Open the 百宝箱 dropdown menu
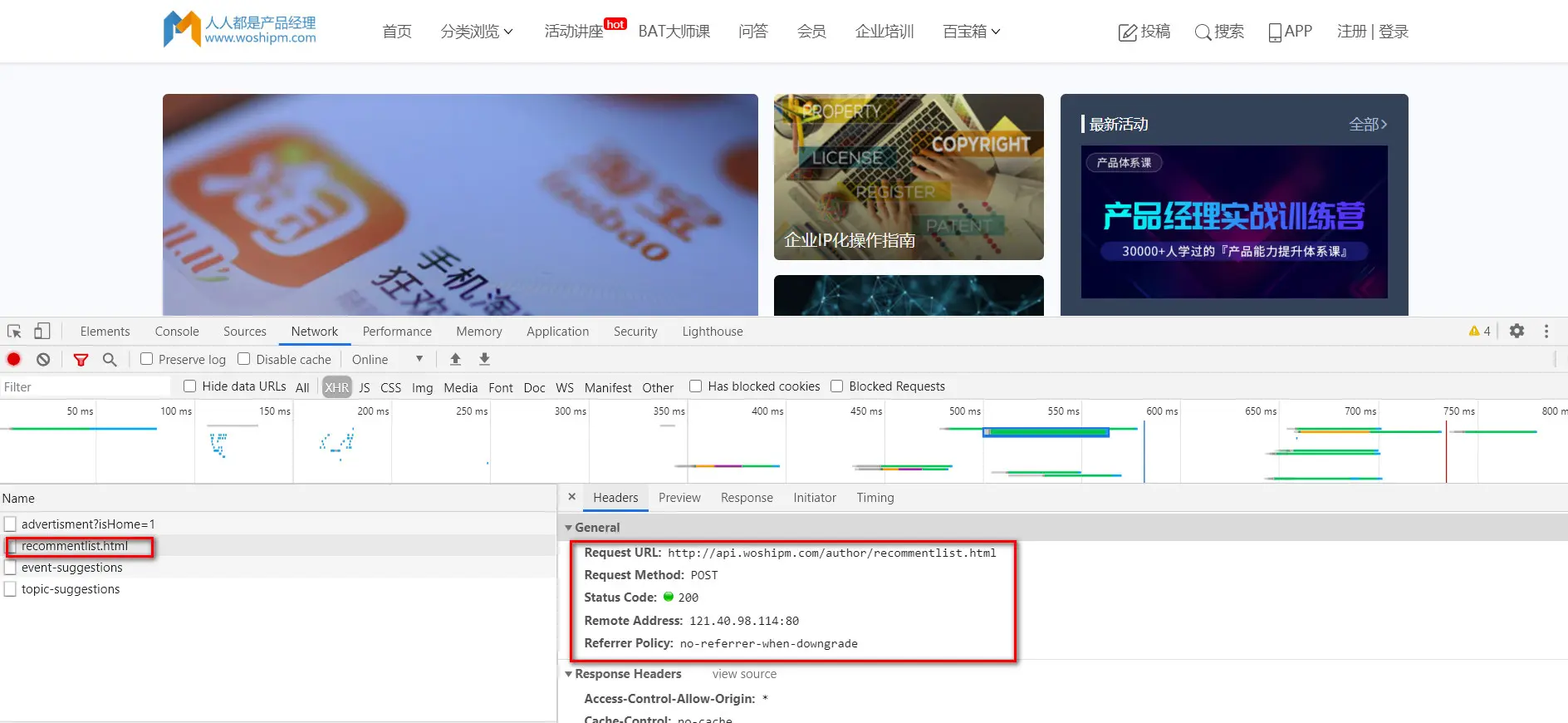Image resolution: width=1568 pixels, height=723 pixels. point(972,32)
